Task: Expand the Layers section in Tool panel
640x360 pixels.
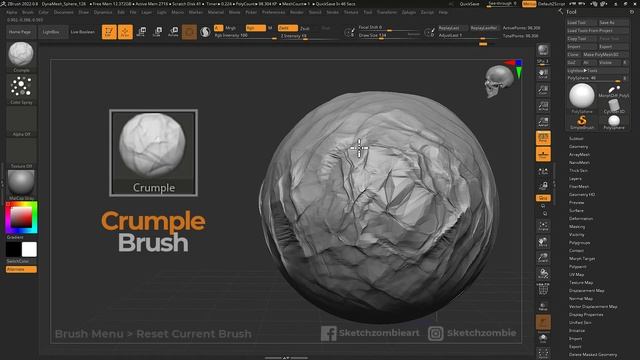Action: (575, 179)
